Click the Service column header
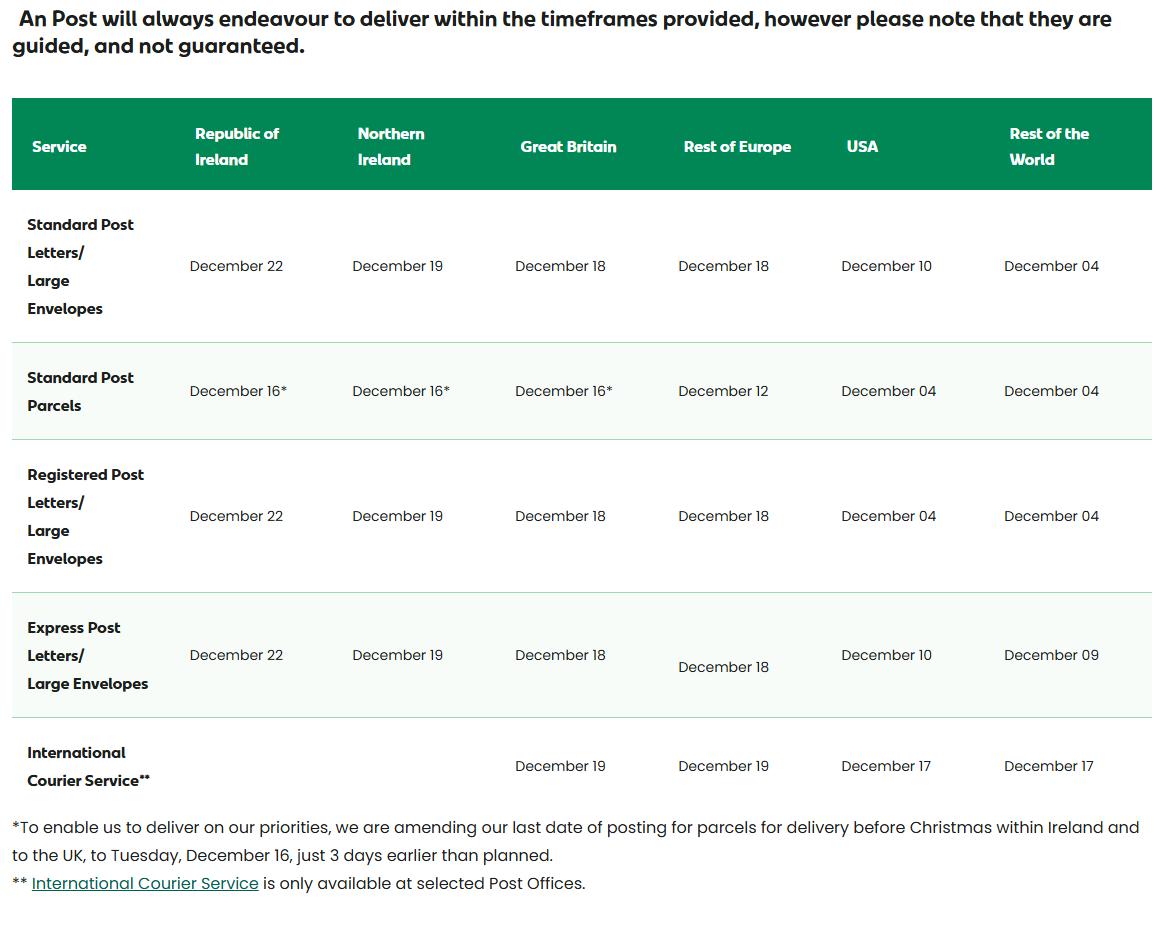 click(59, 147)
